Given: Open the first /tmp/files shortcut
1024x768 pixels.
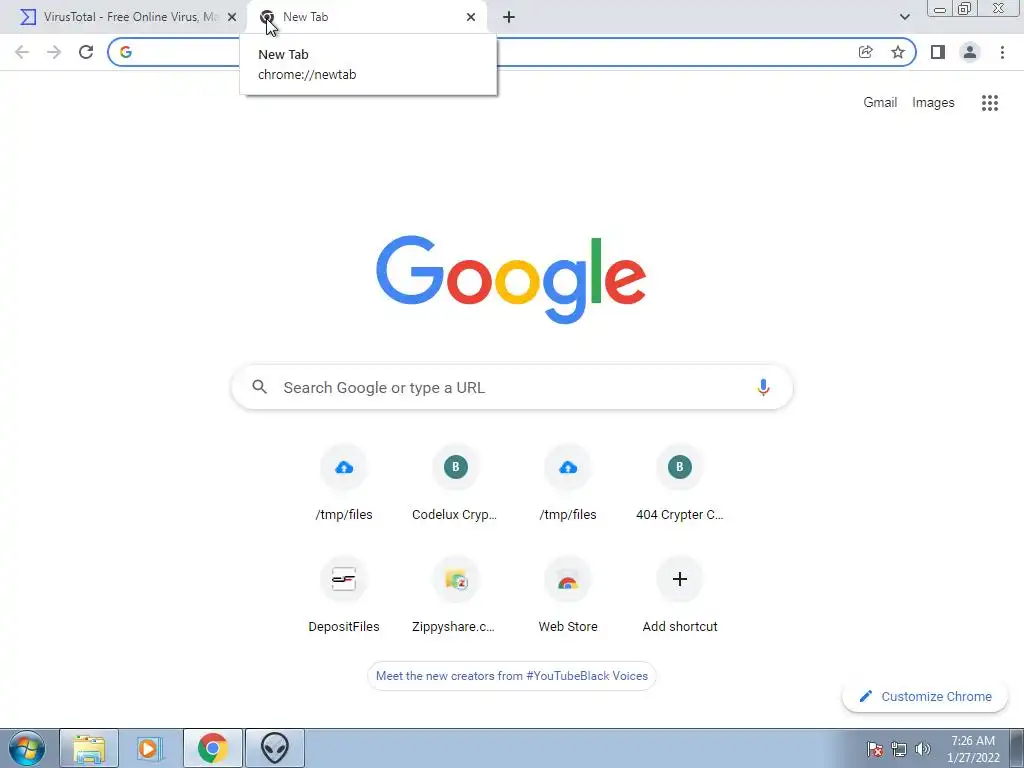Looking at the screenshot, I should coord(344,484).
